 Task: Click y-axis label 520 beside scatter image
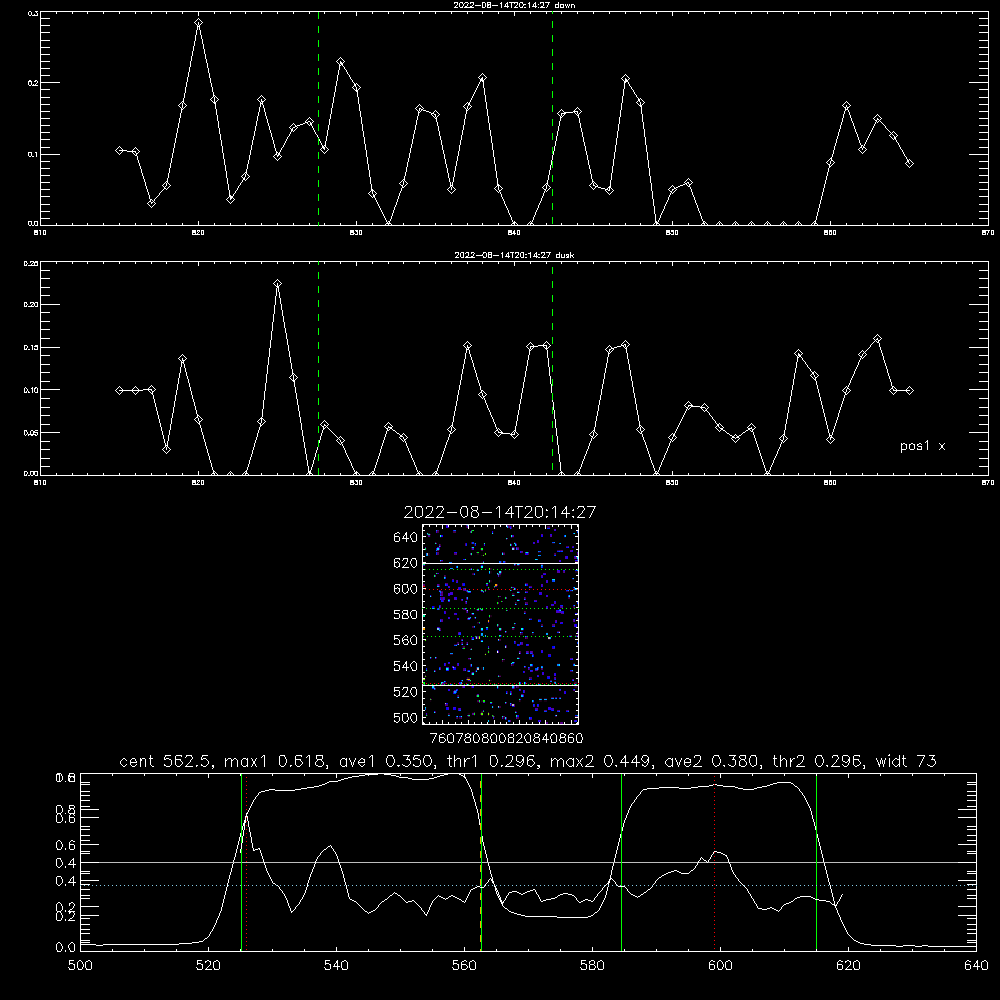[x=406, y=692]
